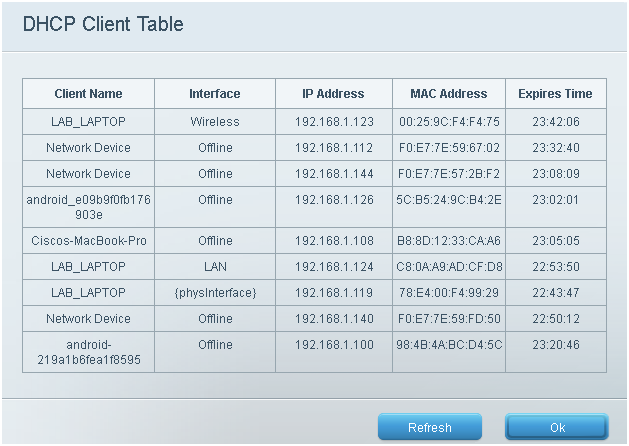The image size is (629, 446).
Task: Click the DHCP Client Table title
Action: click(103, 24)
